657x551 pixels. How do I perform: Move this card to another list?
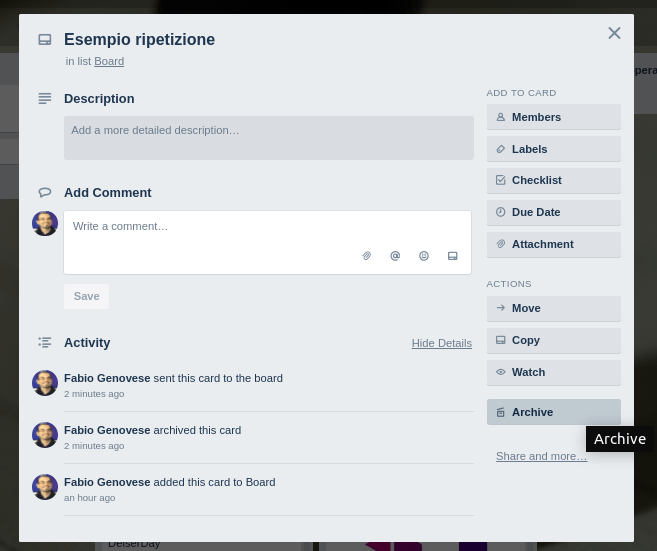point(553,309)
